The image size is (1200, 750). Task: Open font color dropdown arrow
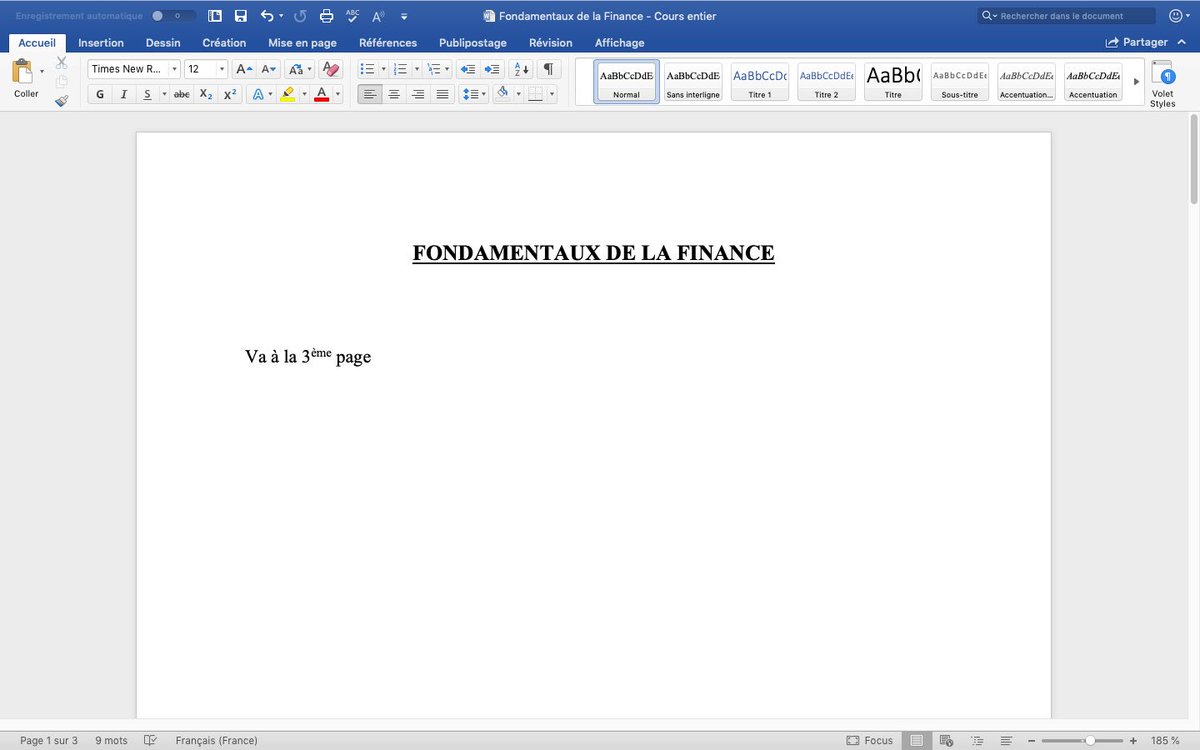[x=338, y=94]
